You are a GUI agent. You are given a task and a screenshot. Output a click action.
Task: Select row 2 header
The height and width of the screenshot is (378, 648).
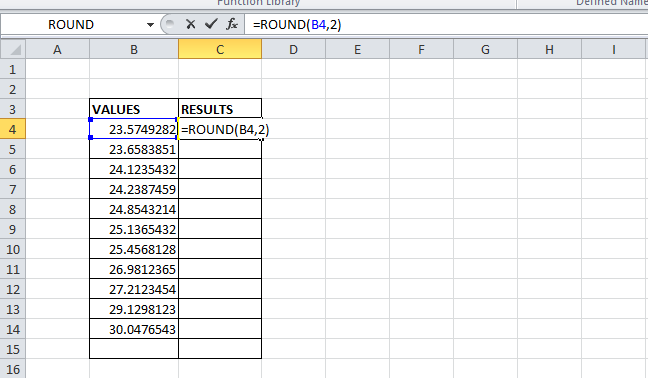13,89
